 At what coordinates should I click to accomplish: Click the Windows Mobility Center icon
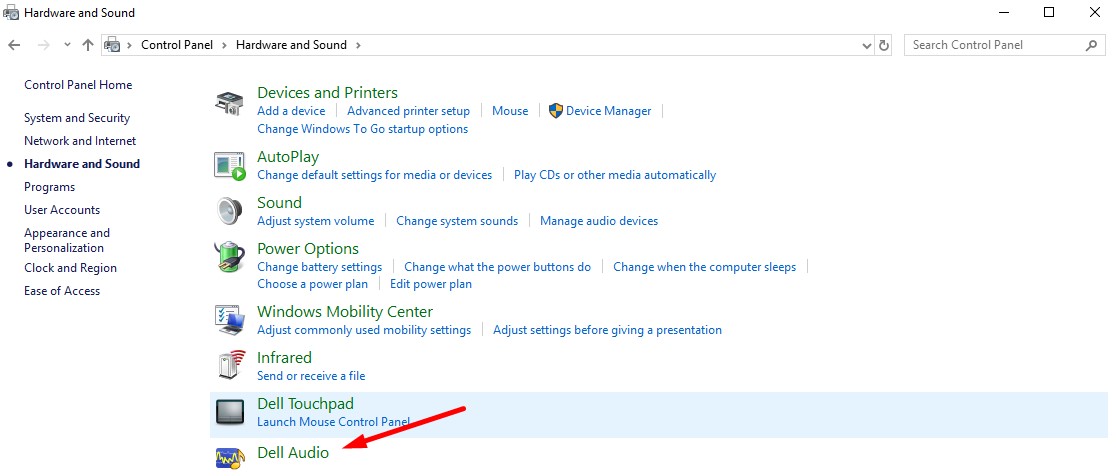tap(229, 320)
